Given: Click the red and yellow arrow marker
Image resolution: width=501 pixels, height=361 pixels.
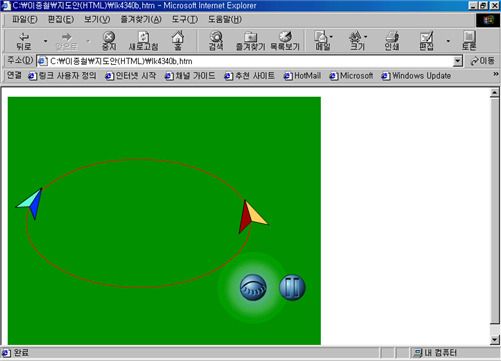Looking at the screenshot, I should 253,217.
